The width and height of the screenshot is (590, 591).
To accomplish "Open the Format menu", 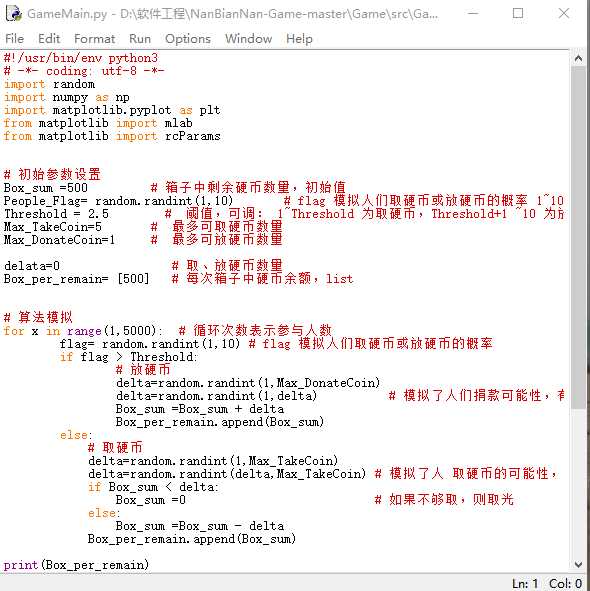I will (x=95, y=39).
